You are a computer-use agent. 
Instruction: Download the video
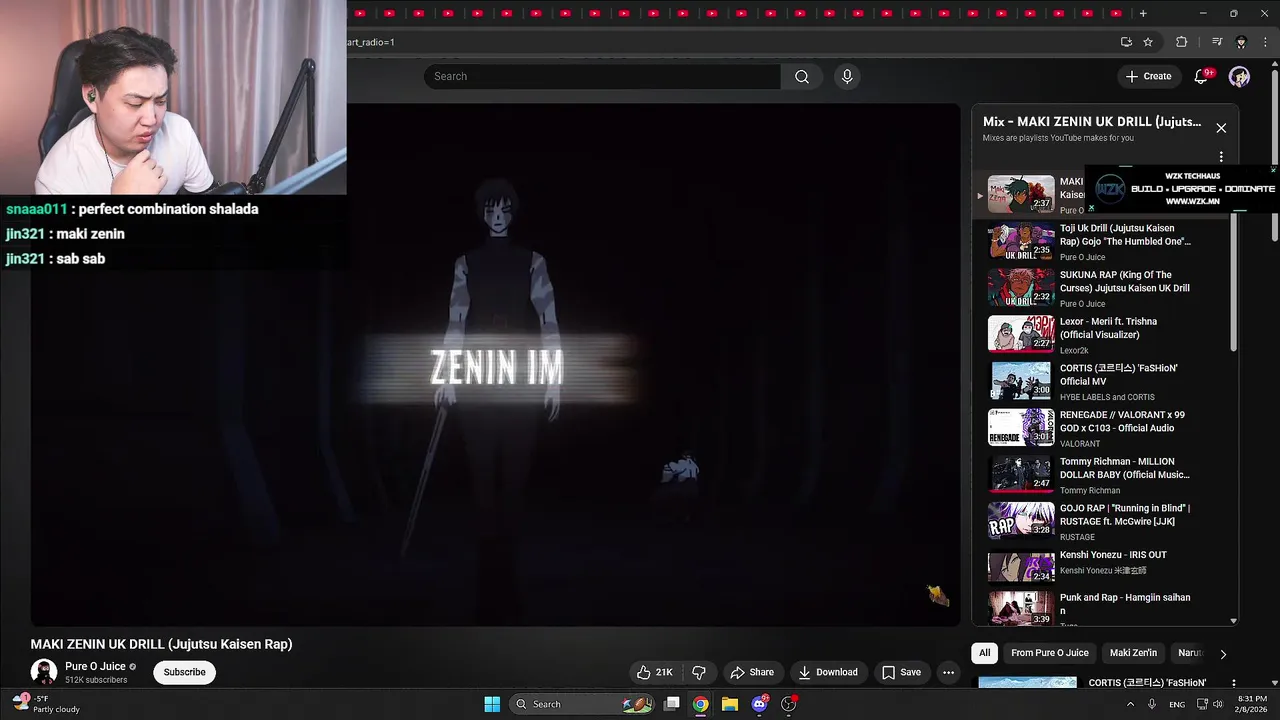pyautogui.click(x=828, y=672)
